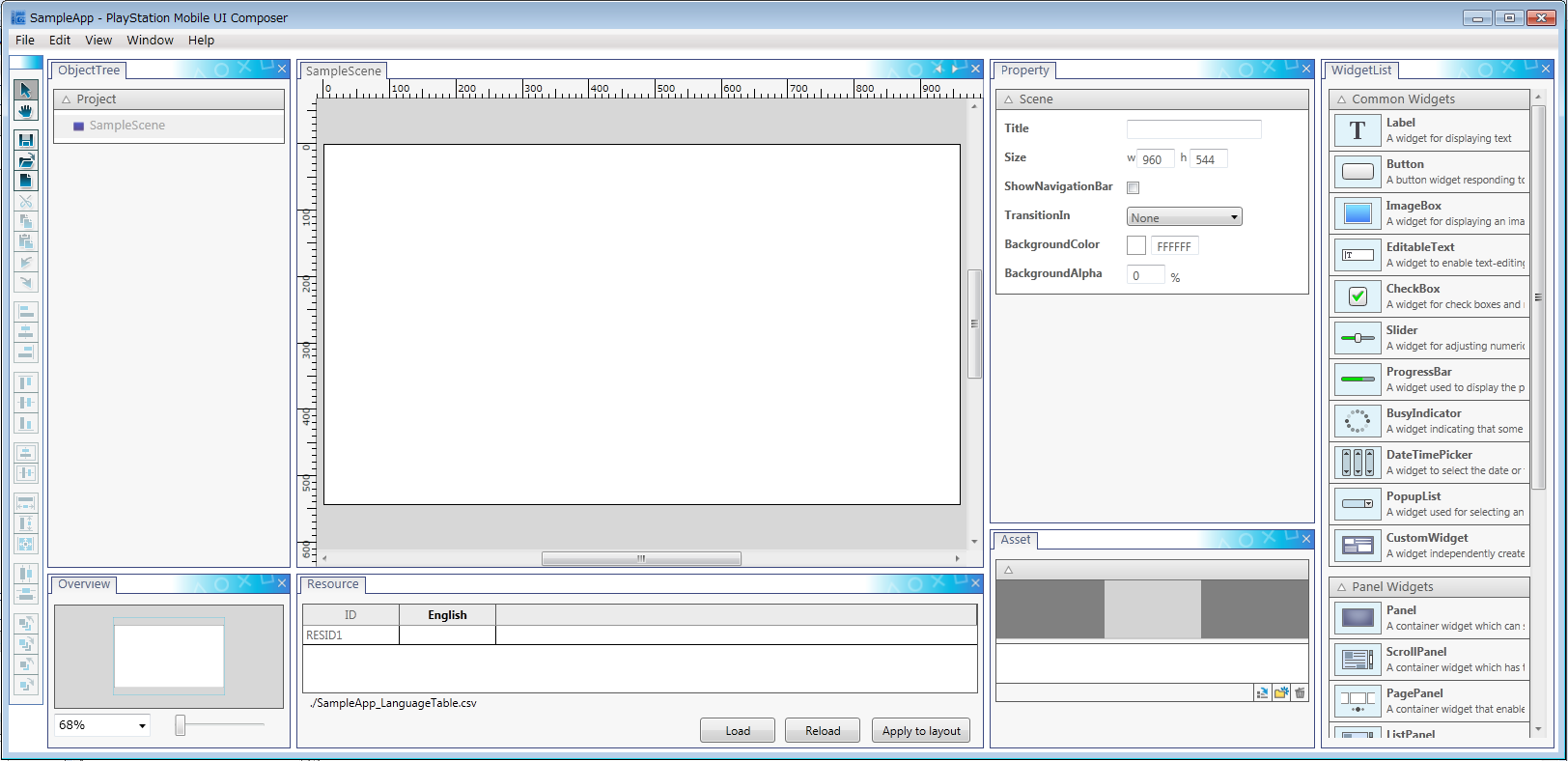Click the Asset import arrow icon
The width and height of the screenshot is (1568, 761).
point(1262,692)
